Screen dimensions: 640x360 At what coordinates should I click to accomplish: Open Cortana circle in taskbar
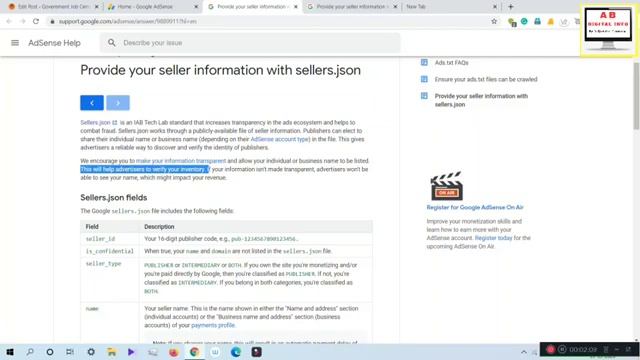click(x=50, y=352)
